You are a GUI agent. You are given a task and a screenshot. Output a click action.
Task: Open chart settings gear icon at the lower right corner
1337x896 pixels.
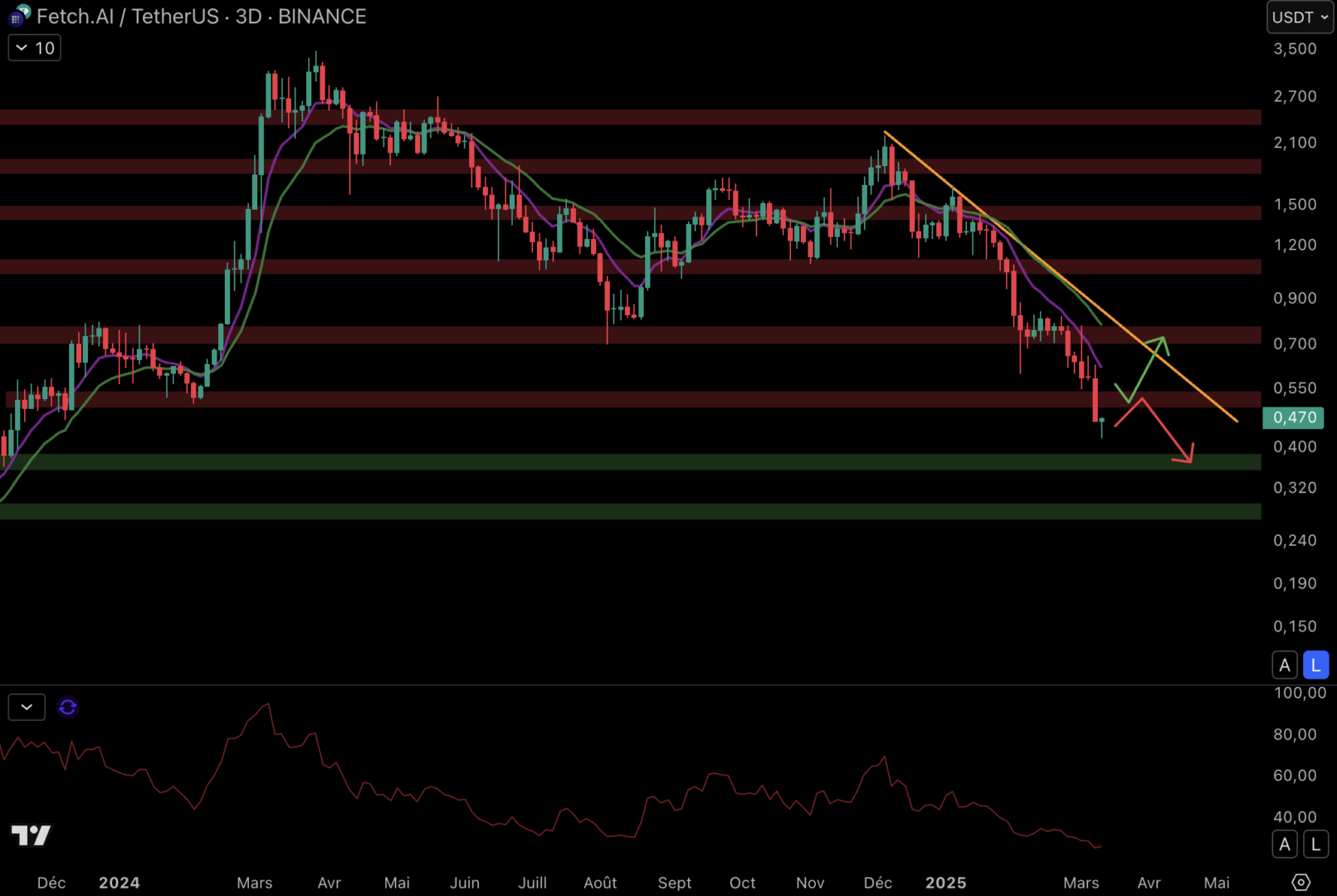pos(1301,882)
